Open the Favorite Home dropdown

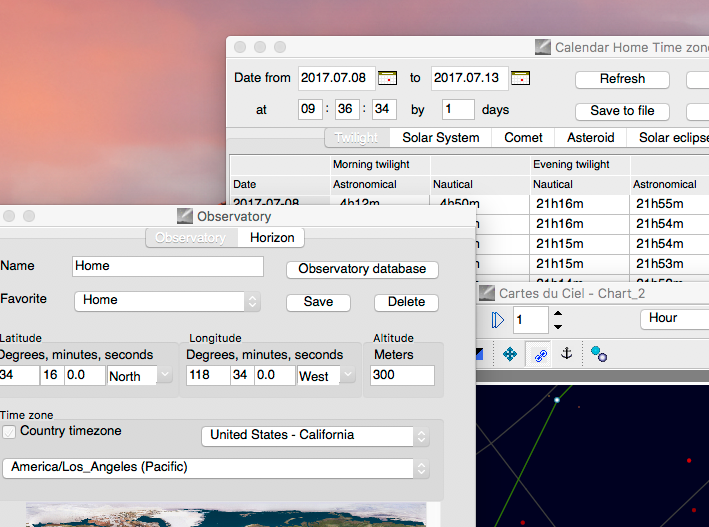point(167,300)
